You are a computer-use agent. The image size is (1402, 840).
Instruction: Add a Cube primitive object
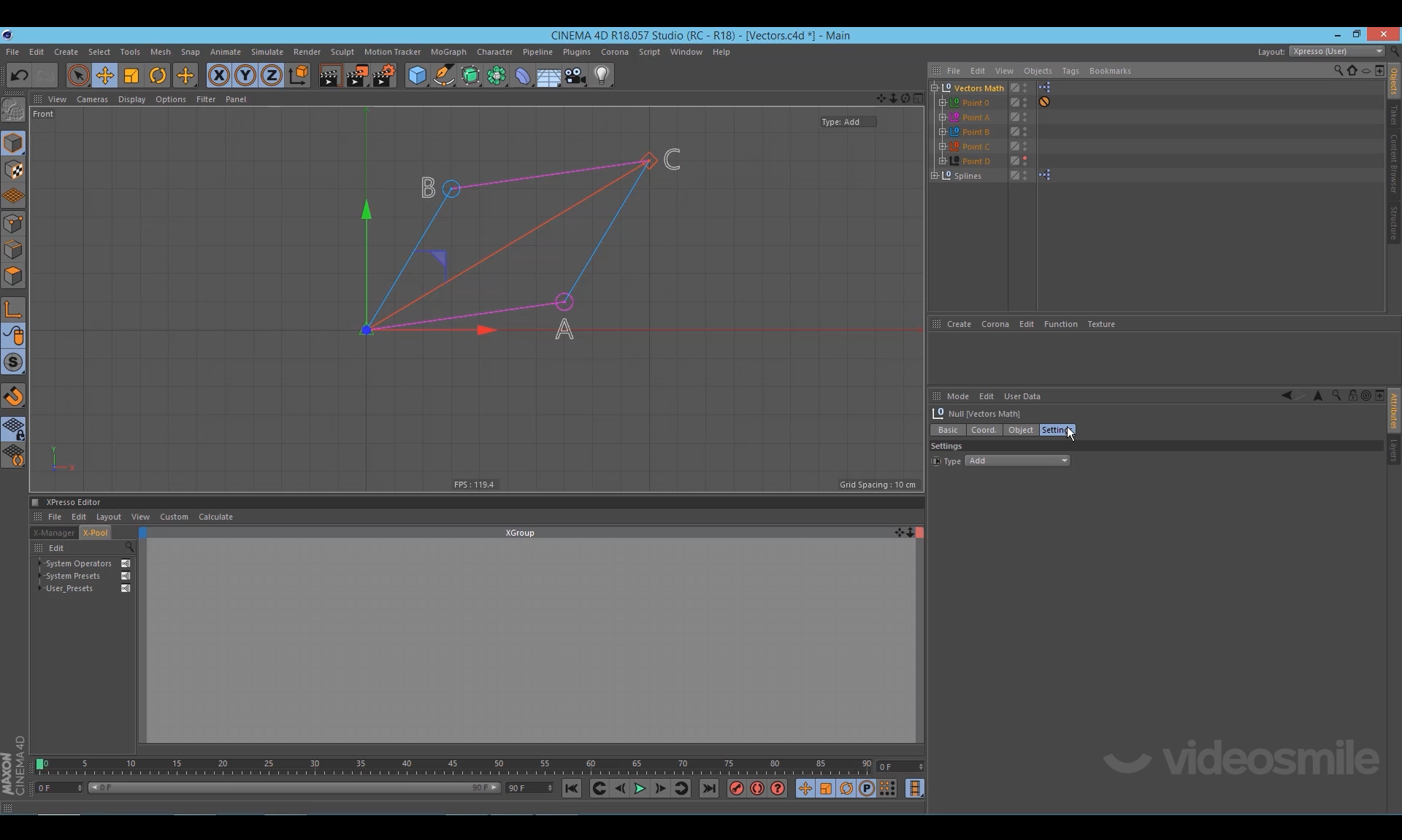coord(417,76)
